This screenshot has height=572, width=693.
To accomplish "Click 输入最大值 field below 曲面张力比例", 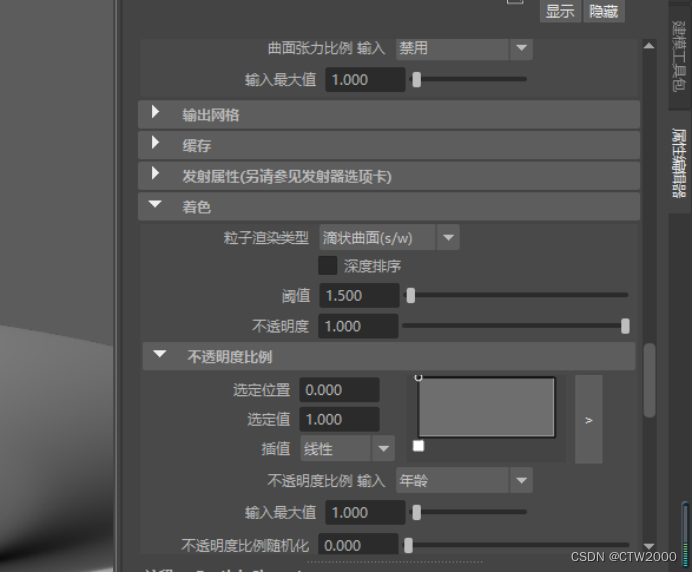I will coord(365,80).
